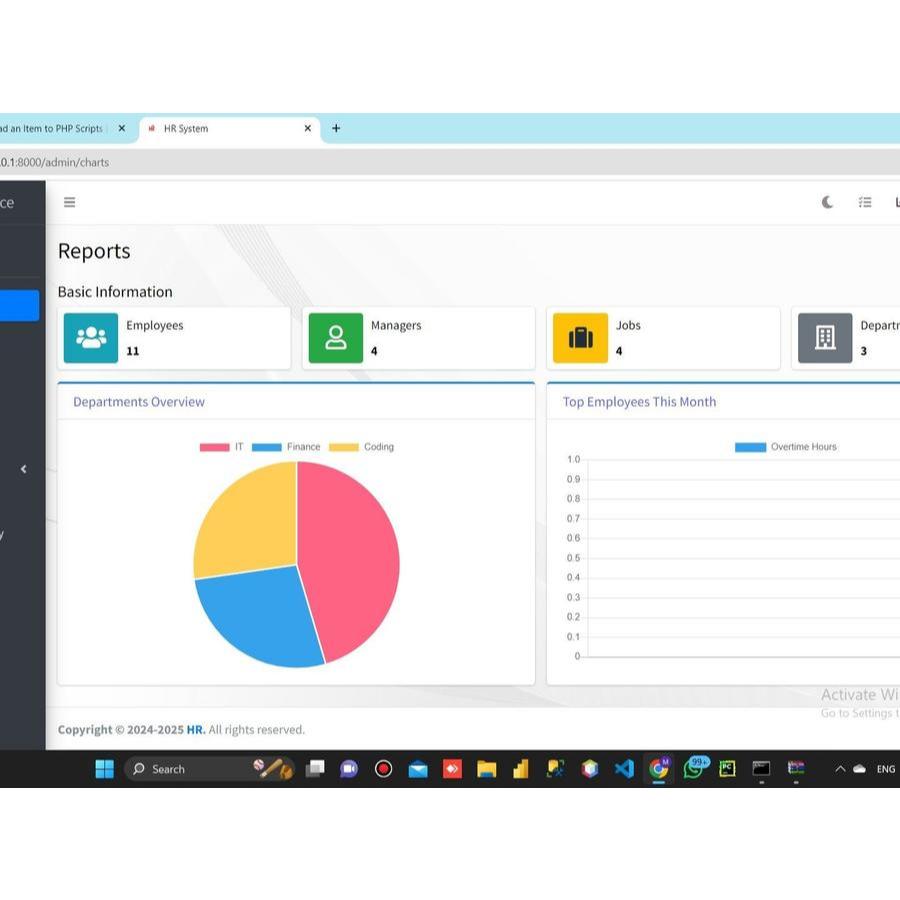Viewport: 900px width, 900px height.
Task: Switch to the PHP Scripts browser tab
Action: [x=55, y=129]
